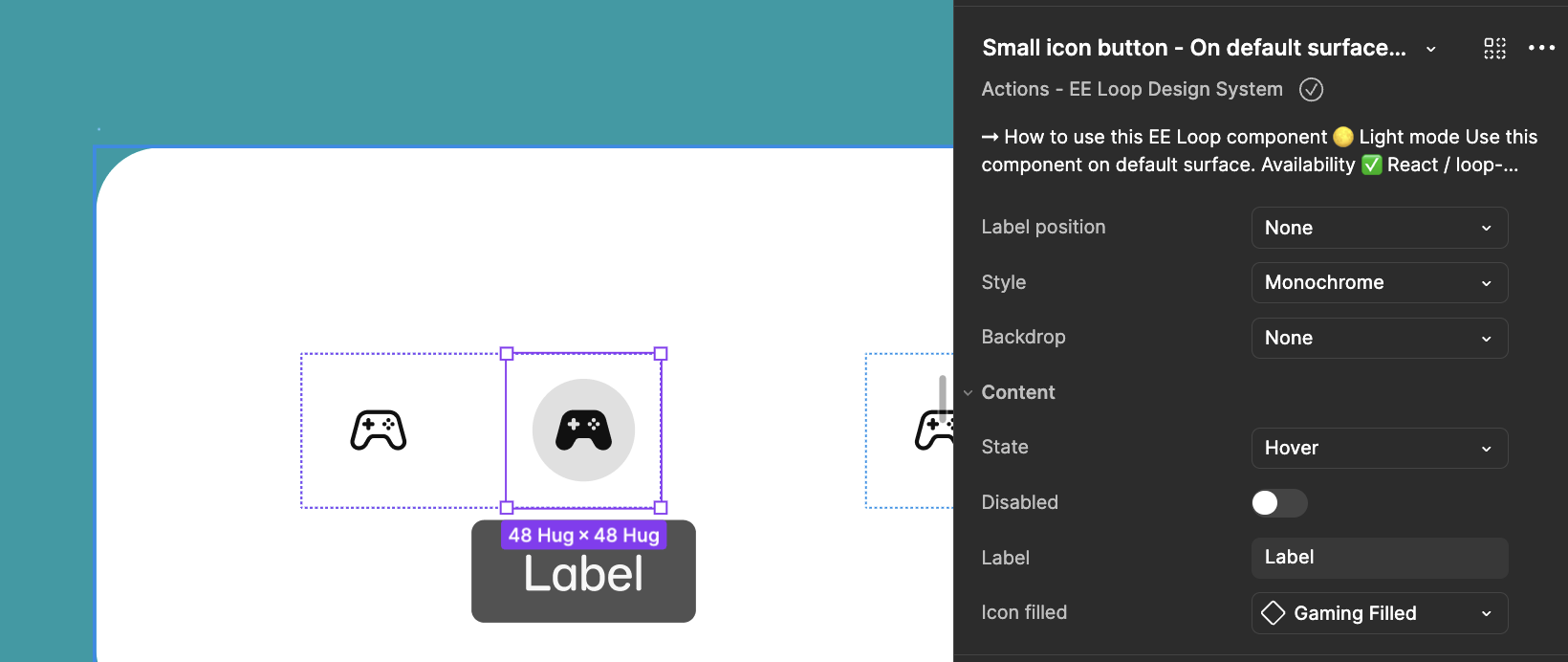Open Actions - EE Loop Design System link
Viewport: 1568px width, 662px height.
coord(1132,90)
